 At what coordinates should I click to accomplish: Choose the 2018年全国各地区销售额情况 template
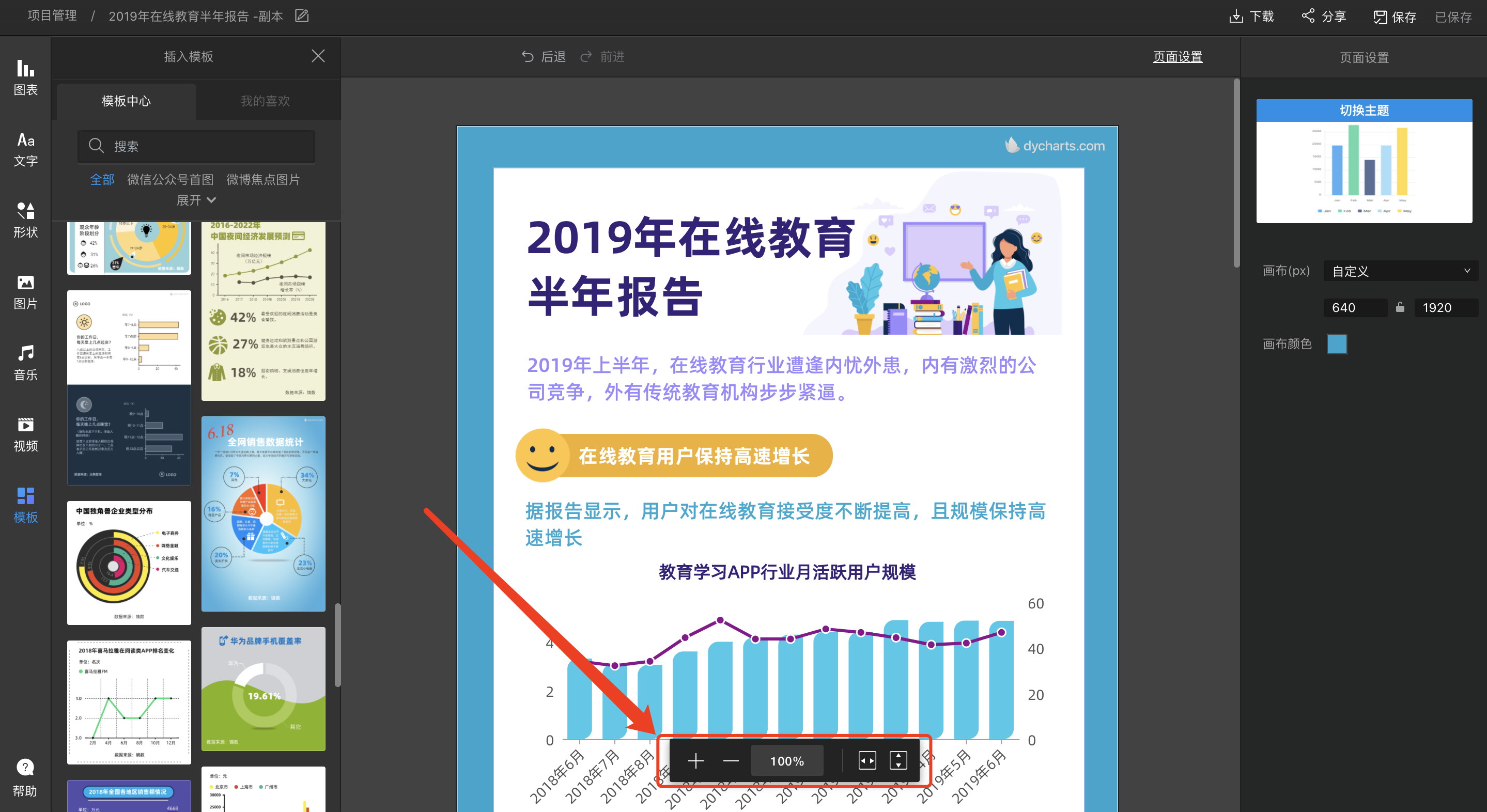click(x=129, y=796)
